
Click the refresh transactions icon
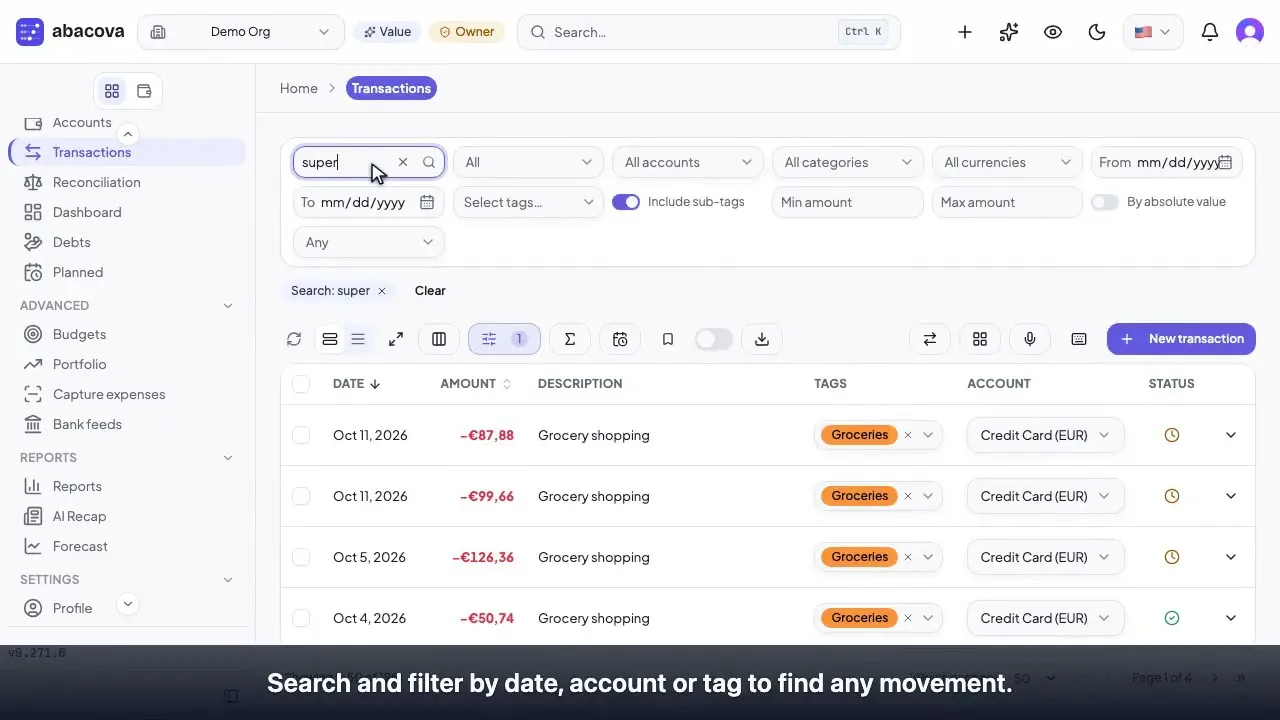294,339
